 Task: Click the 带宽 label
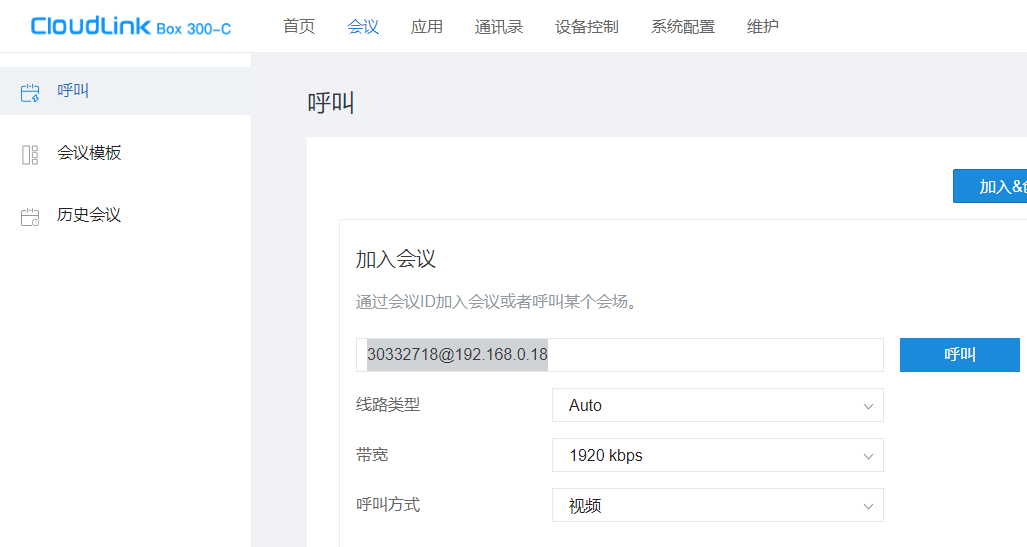tap(372, 455)
